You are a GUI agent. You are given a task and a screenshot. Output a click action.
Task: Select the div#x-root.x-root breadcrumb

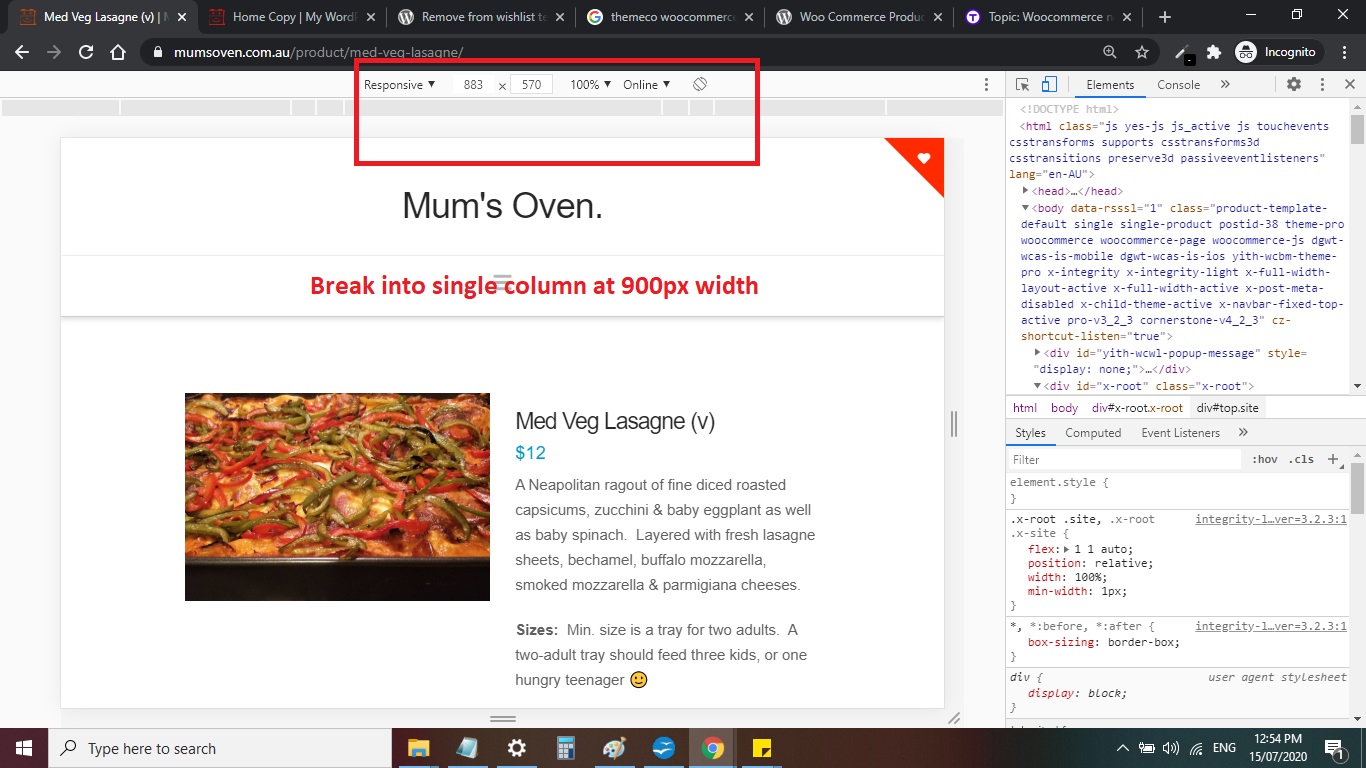tap(1137, 408)
